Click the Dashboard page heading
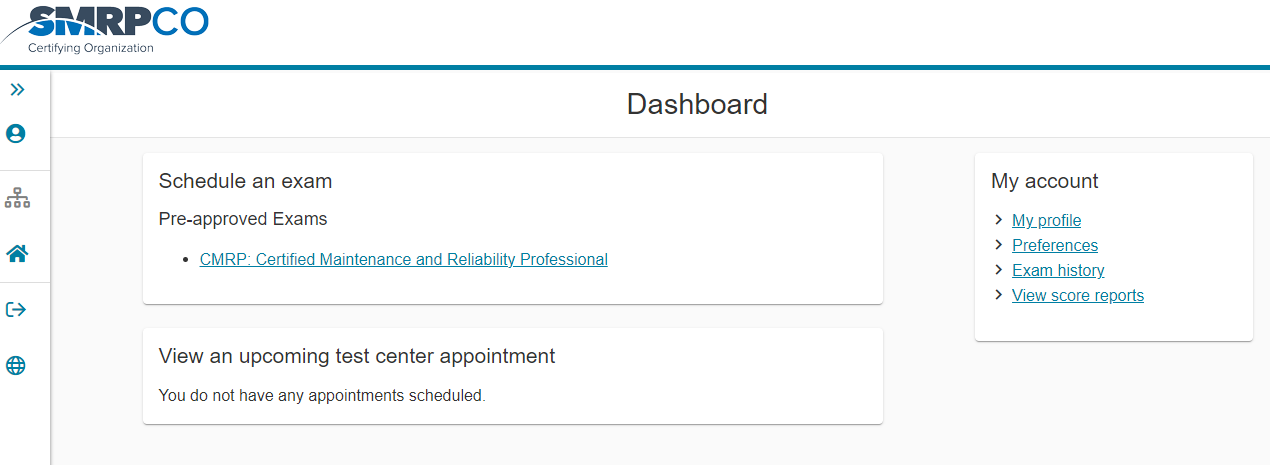The width and height of the screenshot is (1270, 465). pos(697,104)
